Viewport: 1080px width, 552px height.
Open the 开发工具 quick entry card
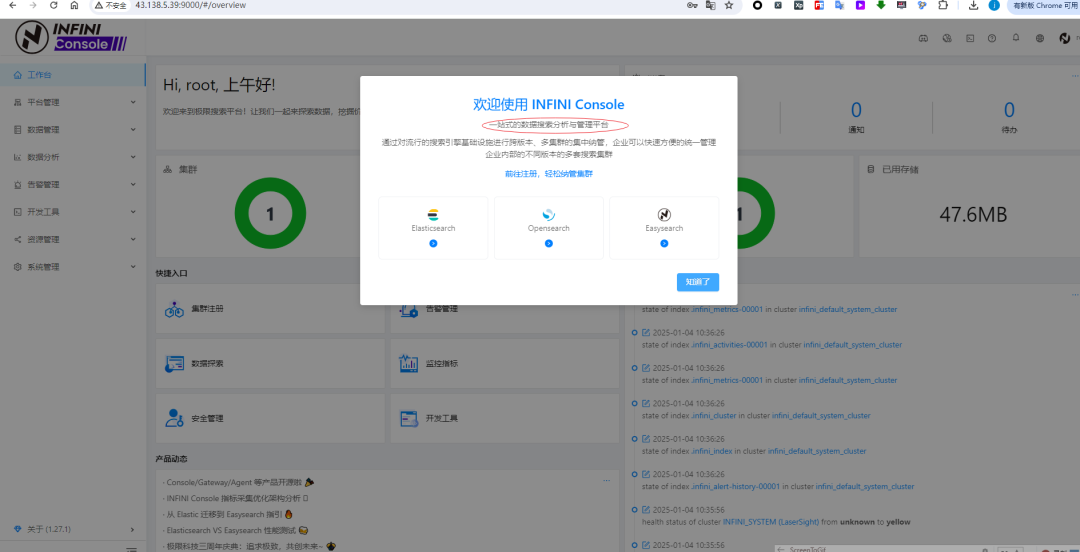coord(504,418)
